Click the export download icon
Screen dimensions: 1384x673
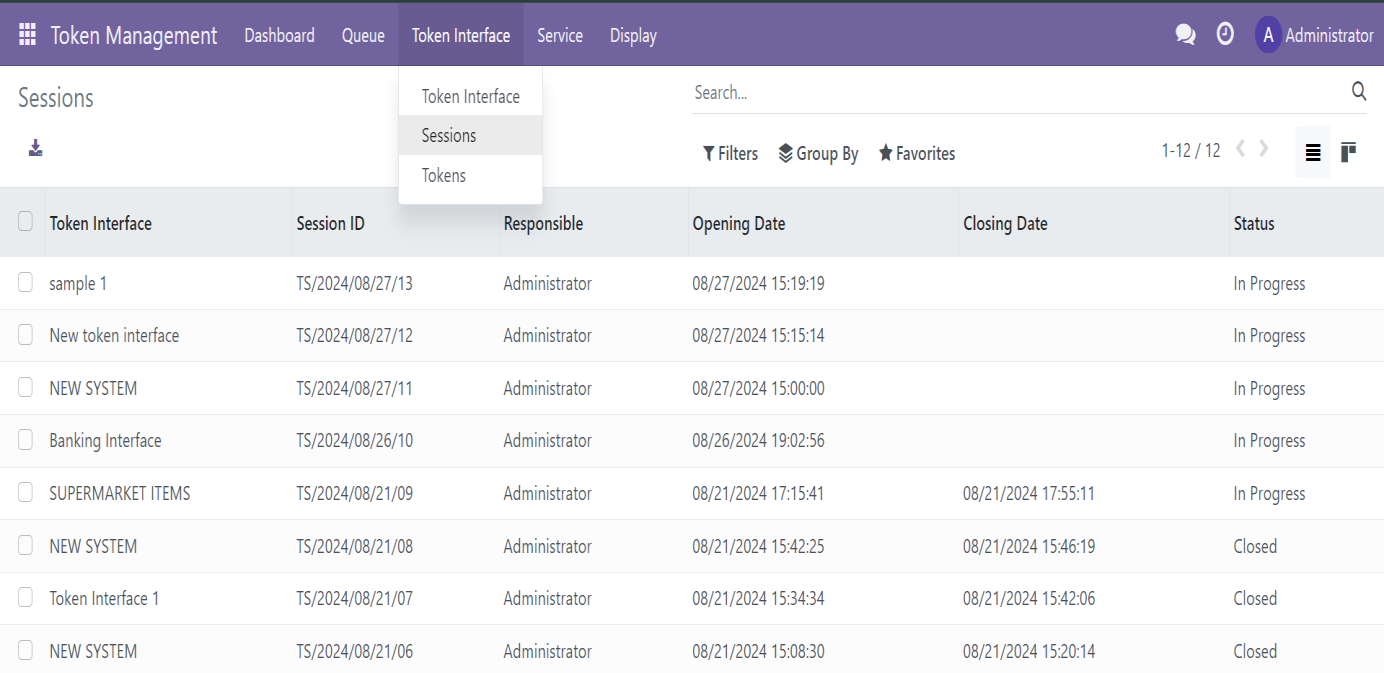click(x=35, y=148)
